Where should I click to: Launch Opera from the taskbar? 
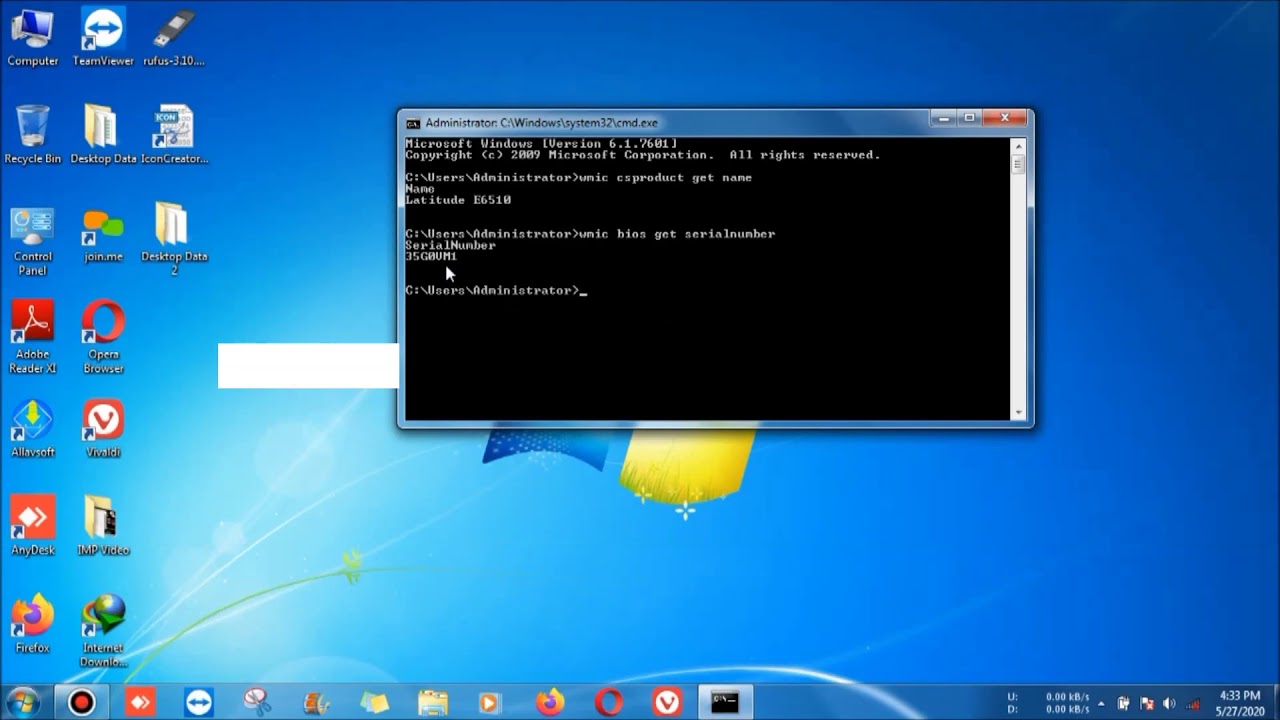coord(609,702)
